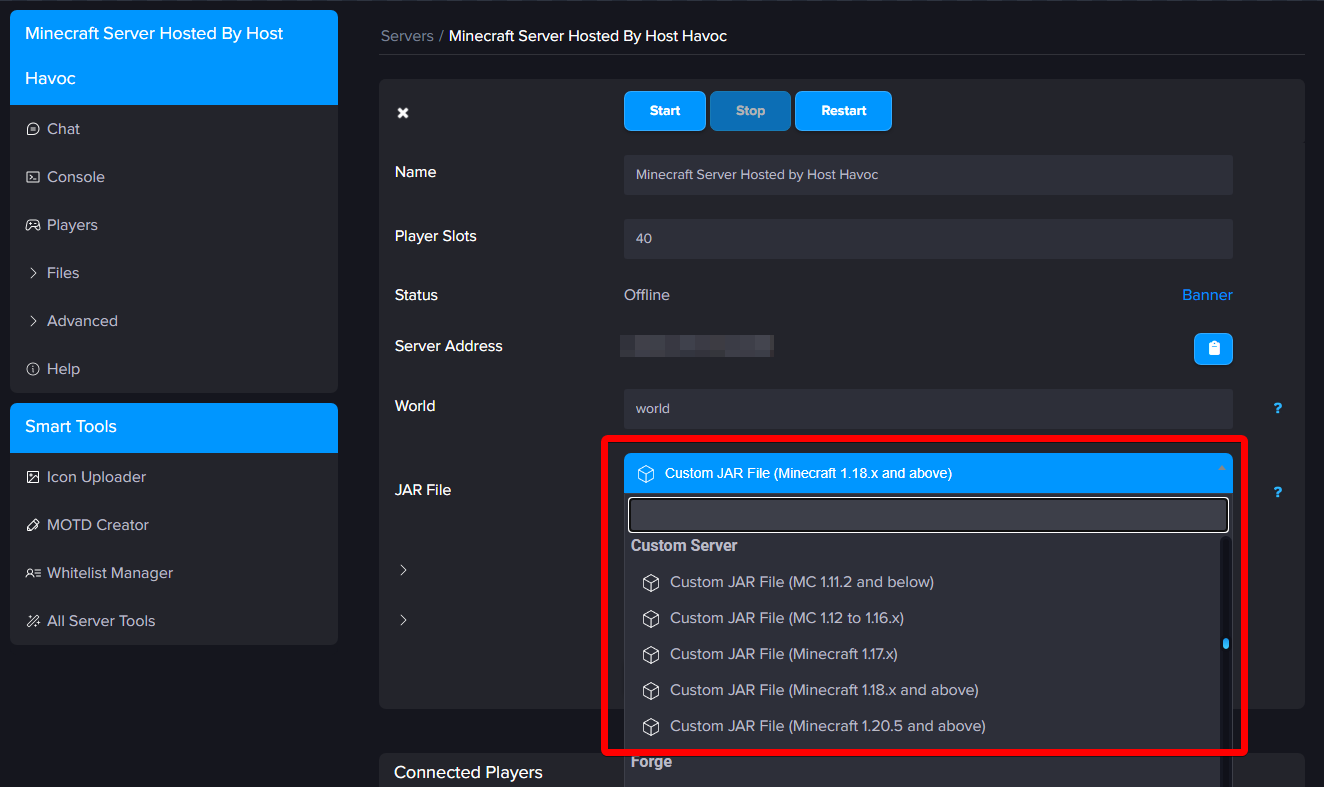Select Custom JAR File (Minecraft 1.20.5 and above) option

(922, 726)
